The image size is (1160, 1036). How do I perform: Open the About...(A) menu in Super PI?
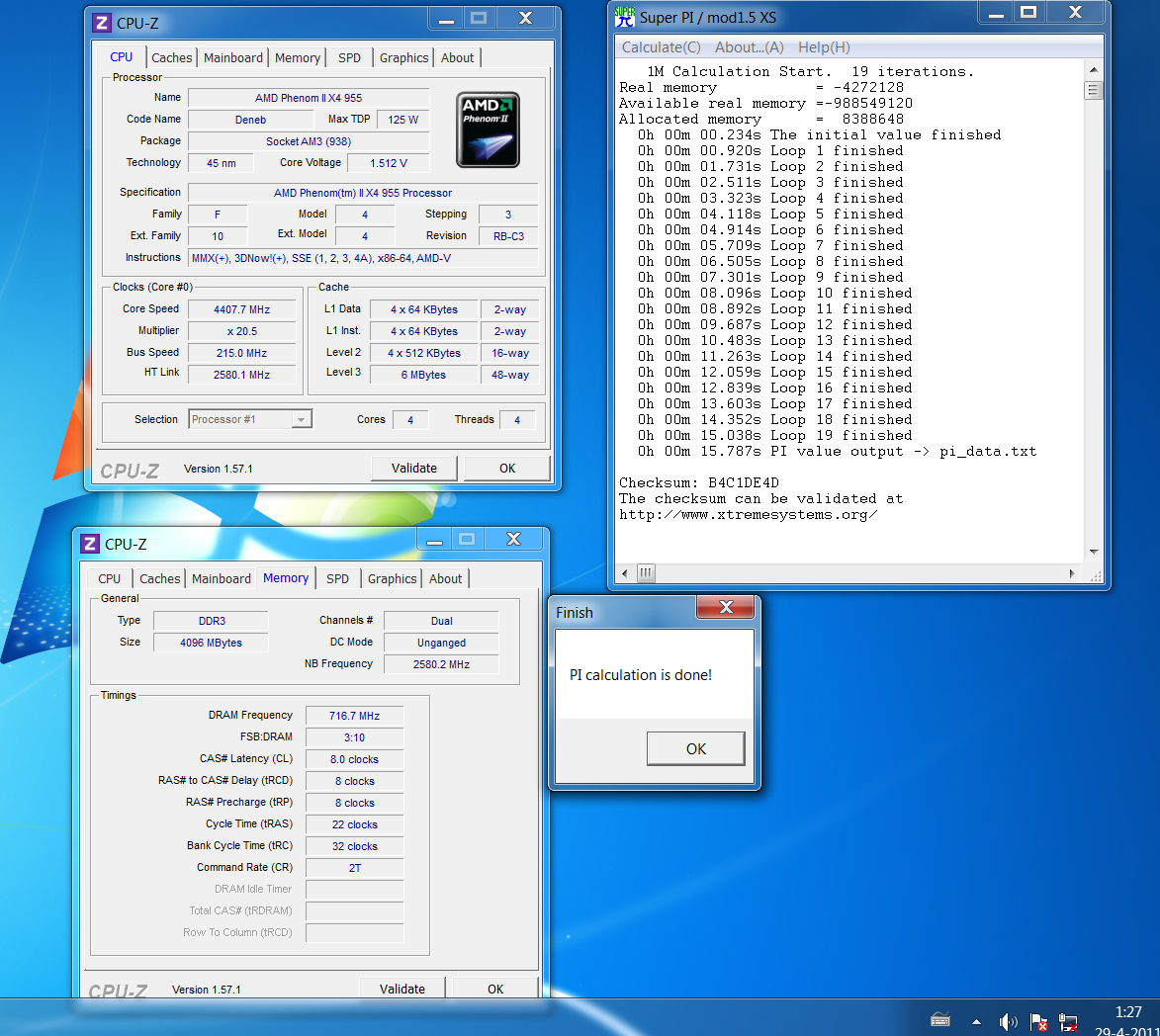[749, 47]
